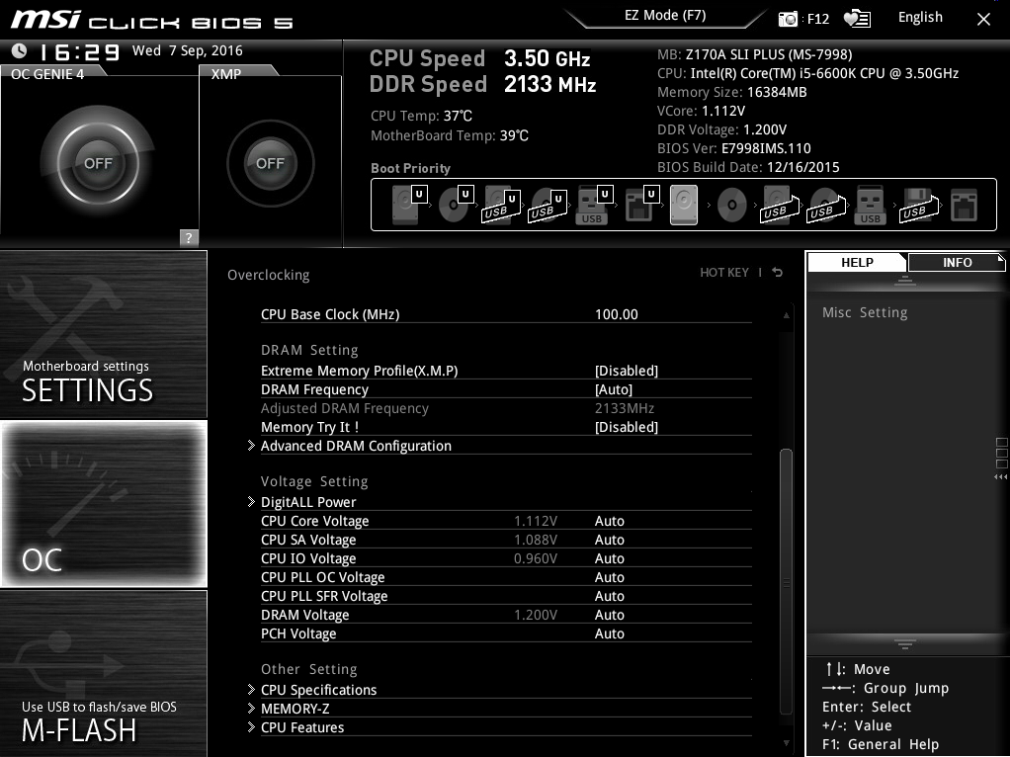
Task: Toggle the OC GENIE 4 OFF knob
Action: 98,163
